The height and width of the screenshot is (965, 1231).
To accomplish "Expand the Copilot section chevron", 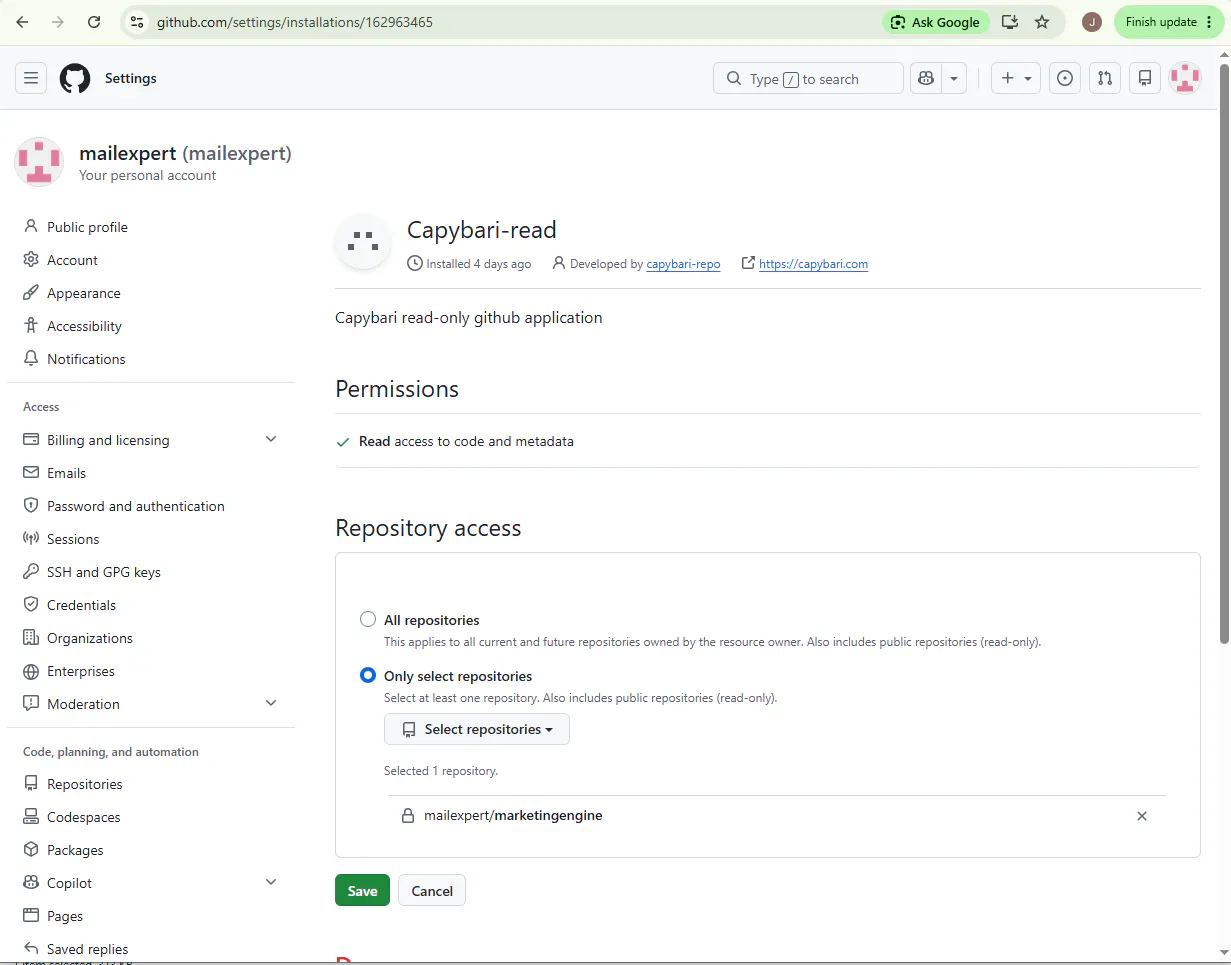I will pyautogui.click(x=271, y=882).
